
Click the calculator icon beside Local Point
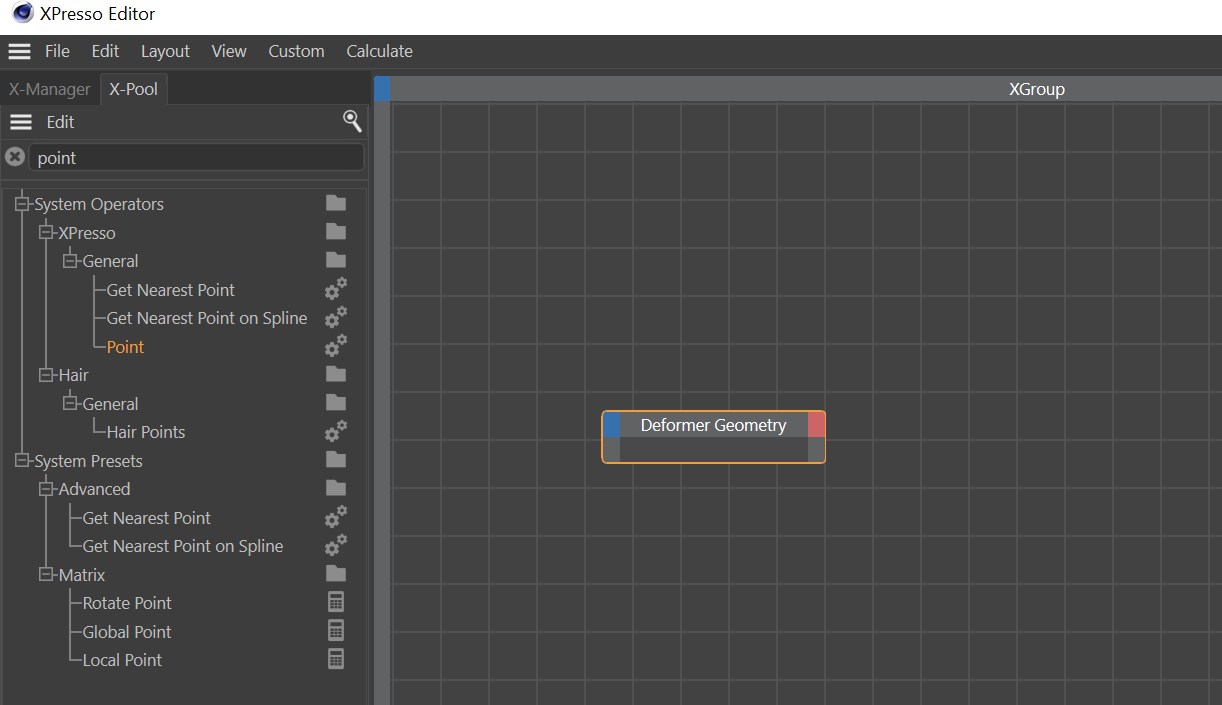(336, 660)
